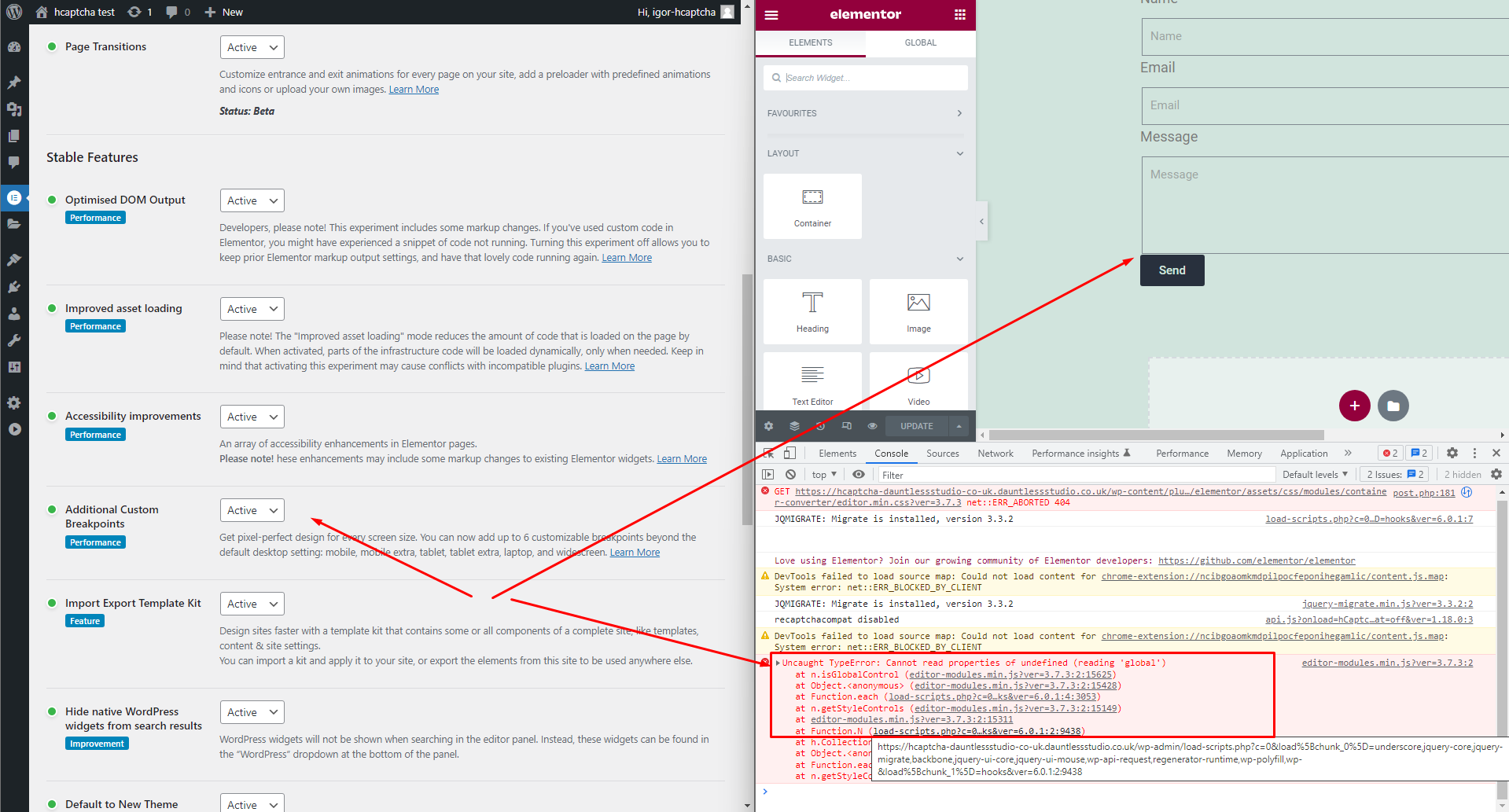The image size is (1509, 812).
Task: Preview changes with the eye icon
Action: tap(872, 425)
